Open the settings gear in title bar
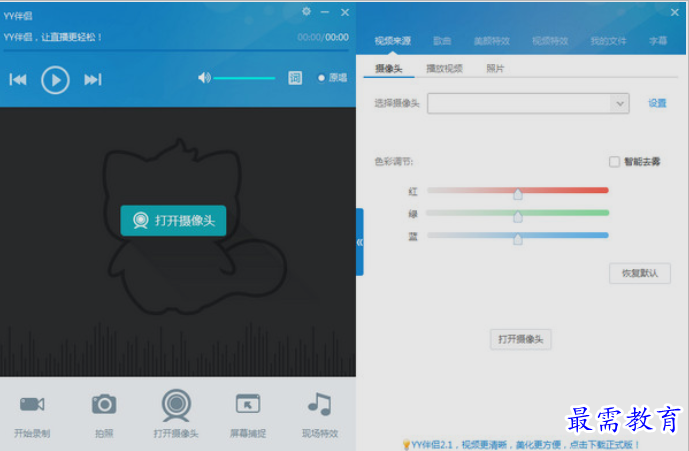The image size is (689, 451). [306, 11]
